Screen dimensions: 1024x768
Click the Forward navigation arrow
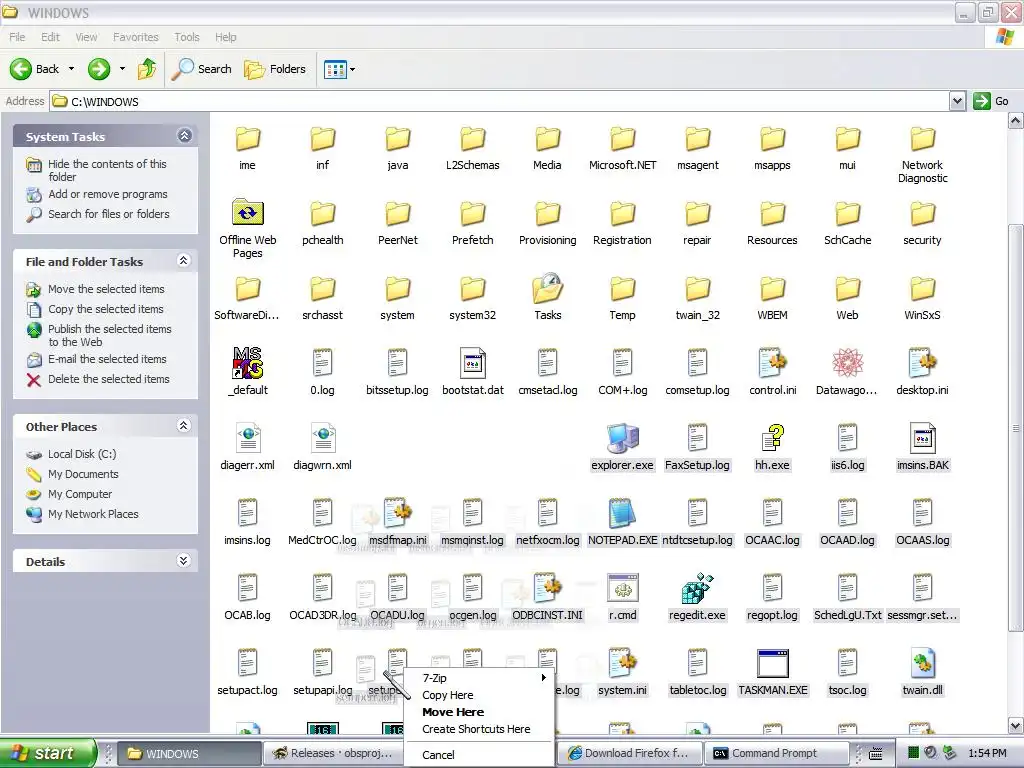pos(99,69)
